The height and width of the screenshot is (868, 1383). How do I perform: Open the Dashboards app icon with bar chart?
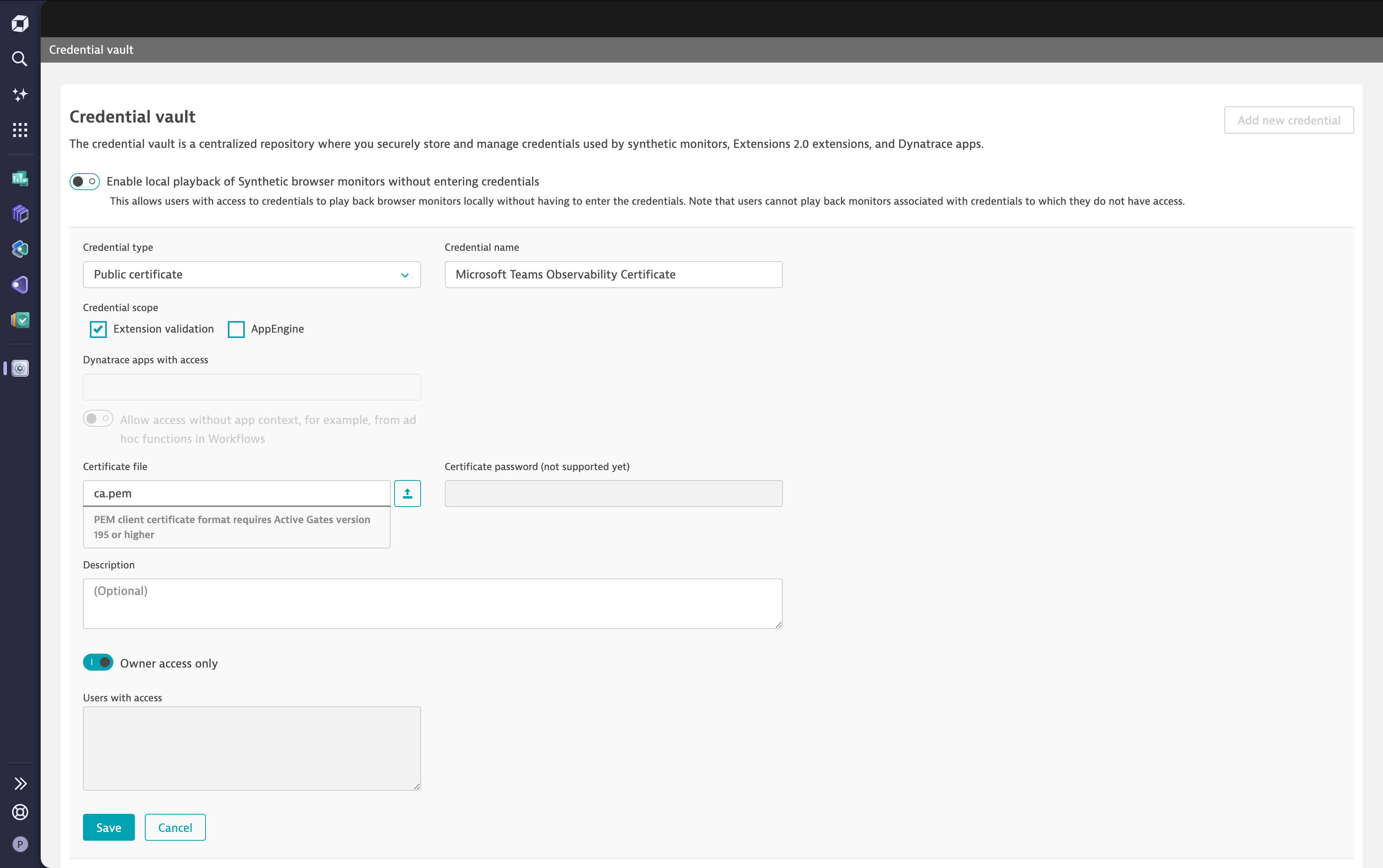[20, 179]
